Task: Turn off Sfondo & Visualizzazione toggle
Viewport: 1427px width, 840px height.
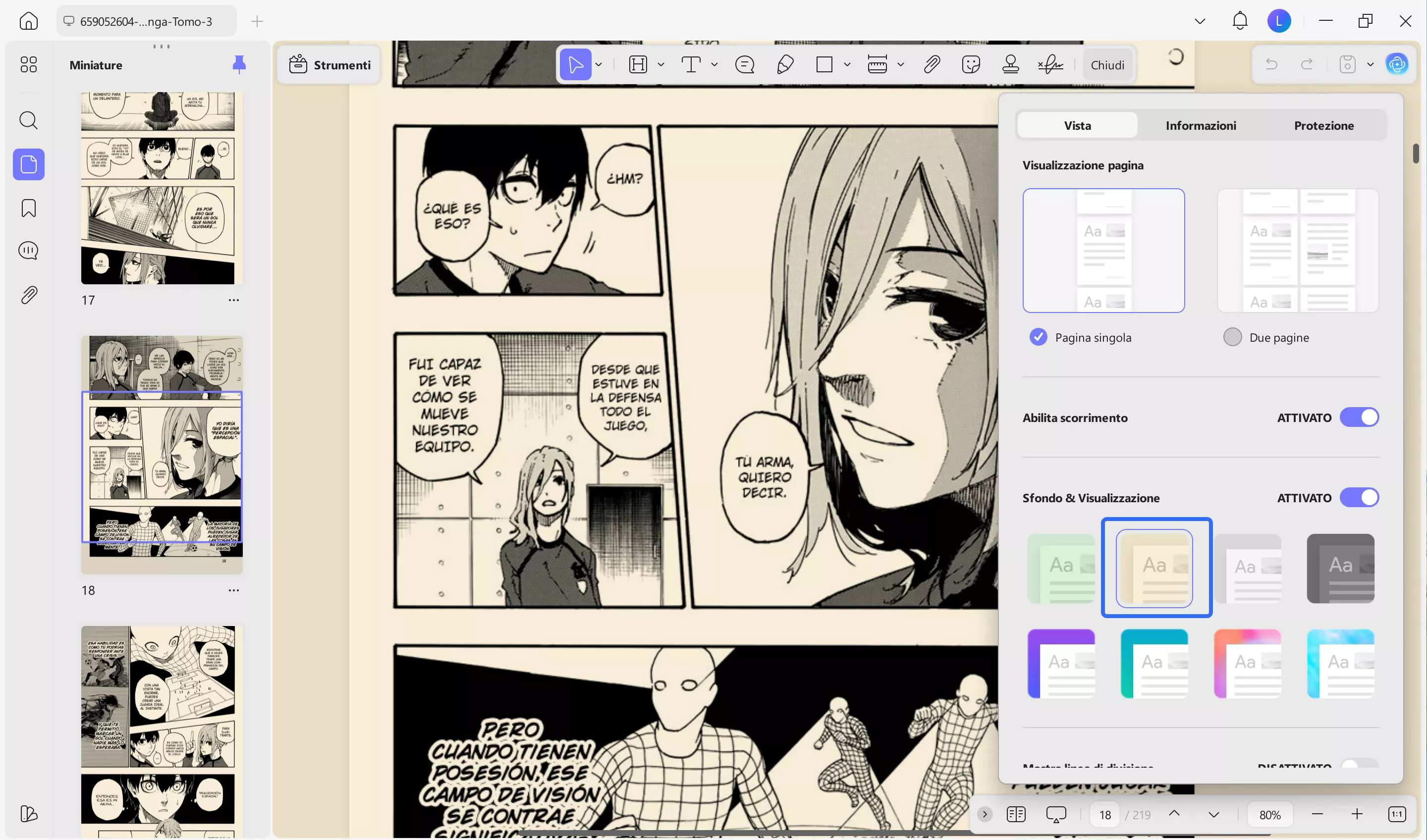Action: coord(1359,498)
